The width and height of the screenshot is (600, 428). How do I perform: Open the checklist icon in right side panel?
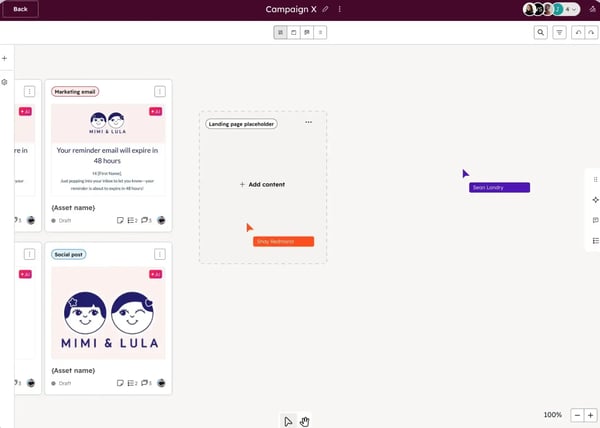595,241
